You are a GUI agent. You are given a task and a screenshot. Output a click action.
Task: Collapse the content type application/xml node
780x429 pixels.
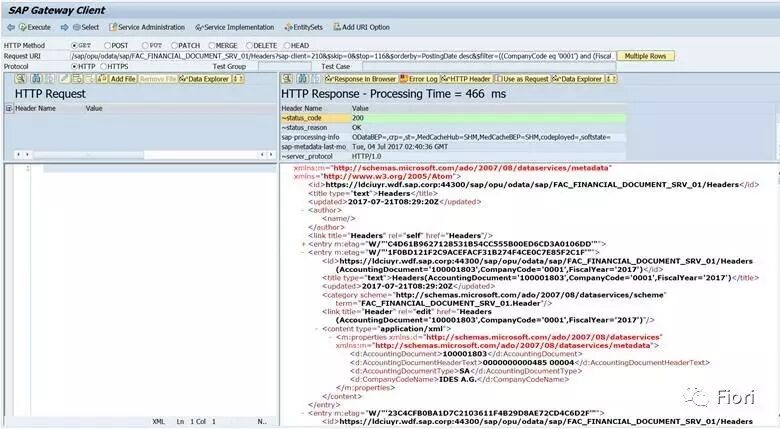tap(317, 328)
